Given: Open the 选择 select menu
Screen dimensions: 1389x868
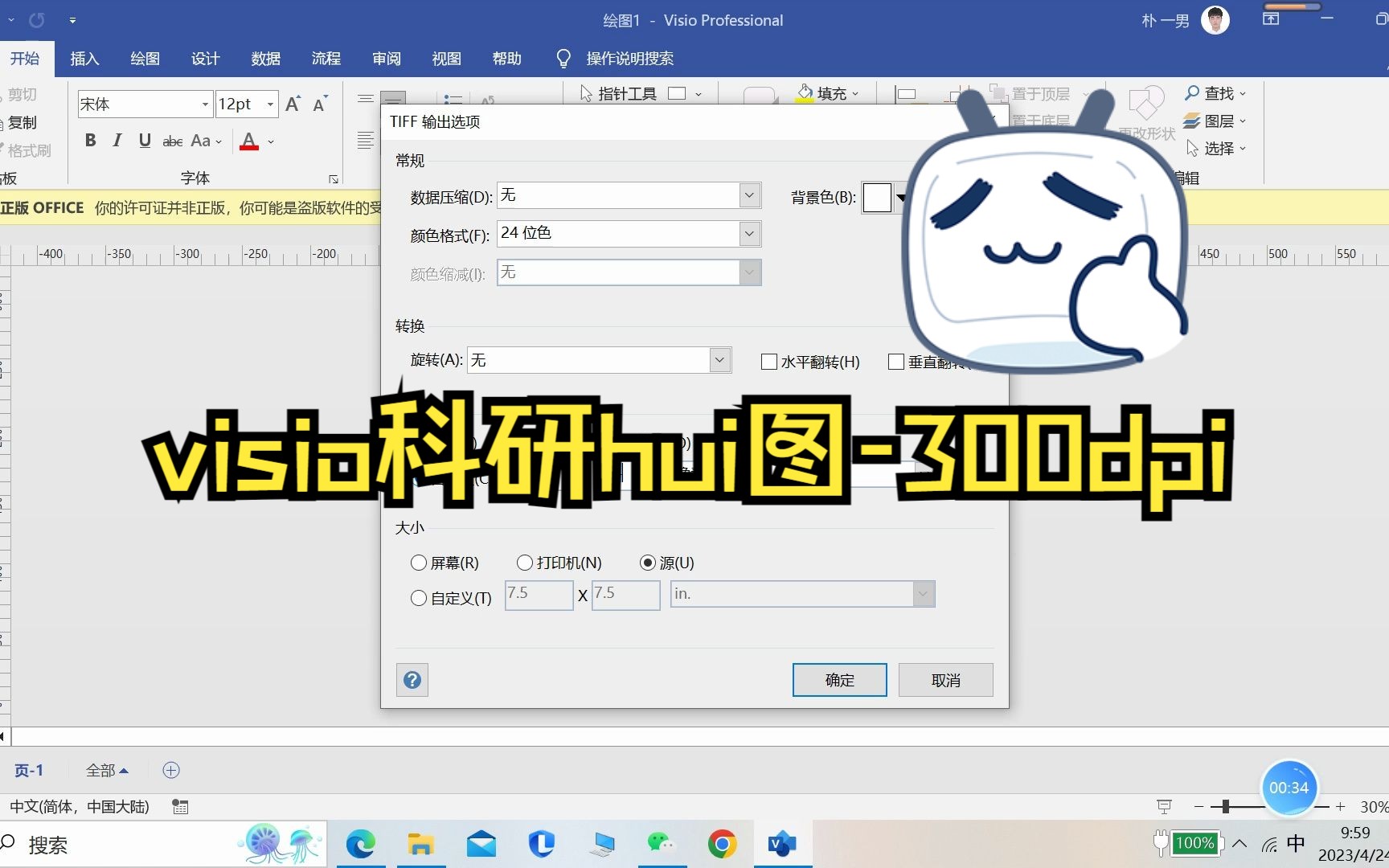Looking at the screenshot, I should pyautogui.click(x=1216, y=148).
